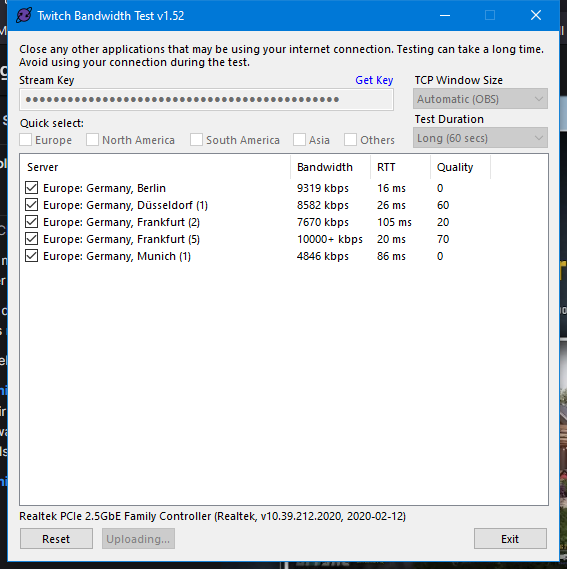Open the TCP Window Size dropdown

[x=480, y=99]
